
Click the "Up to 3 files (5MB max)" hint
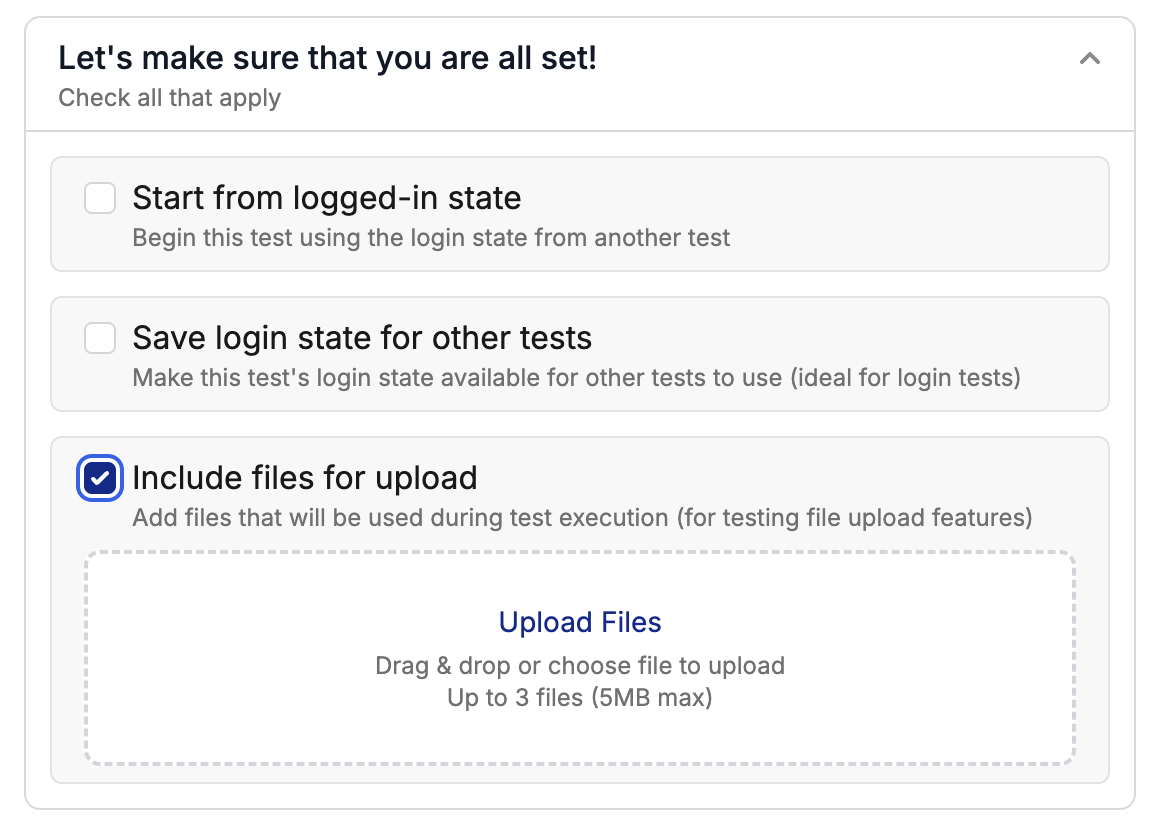click(x=580, y=697)
